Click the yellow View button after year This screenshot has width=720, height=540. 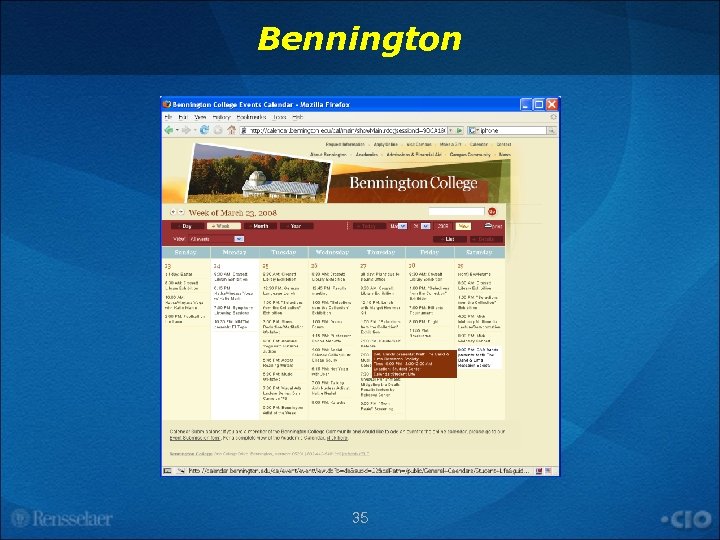tap(463, 226)
